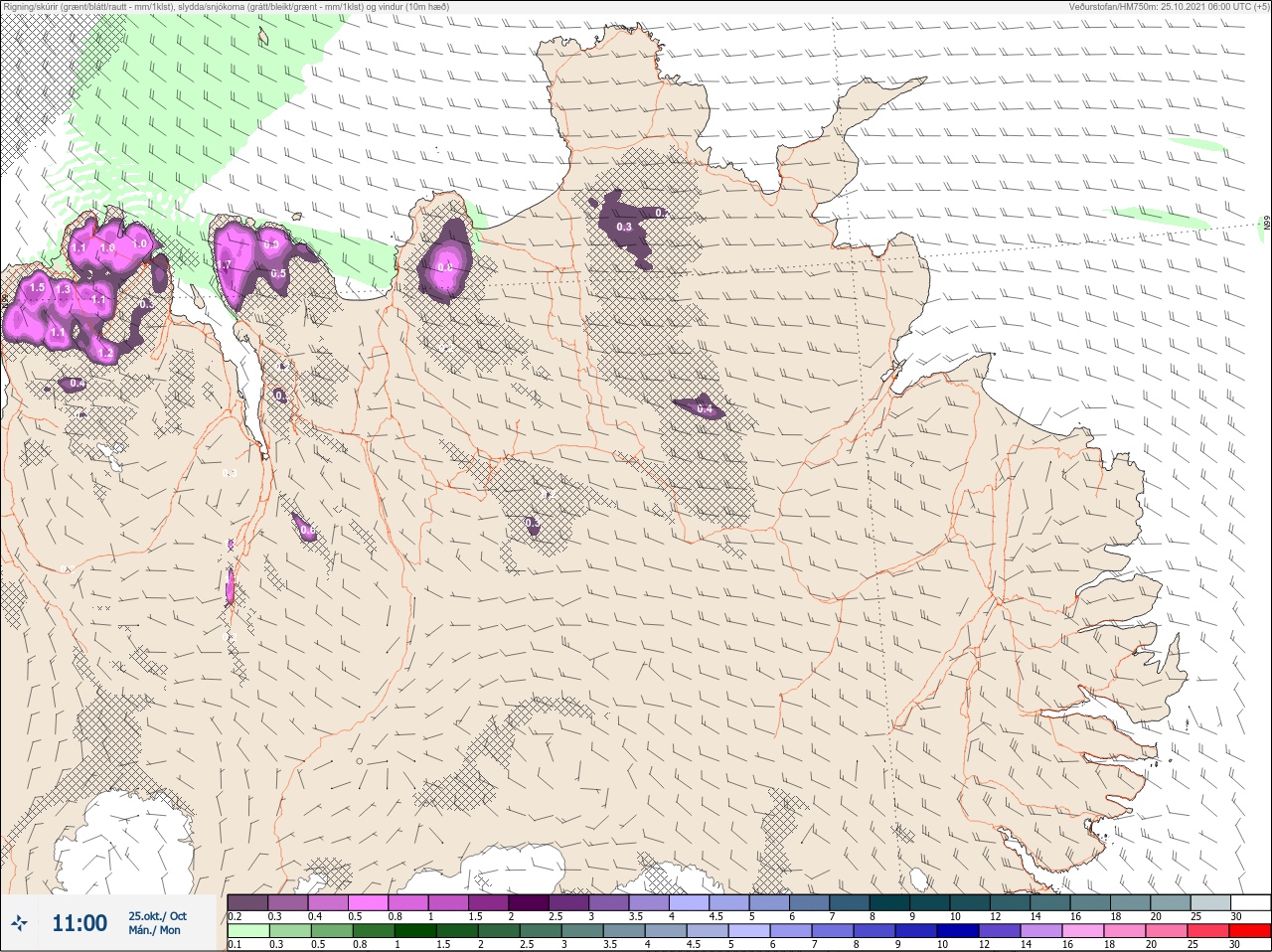
Task: Select the dark blue 10 swatch in bottom legend
Action: (x=960, y=931)
